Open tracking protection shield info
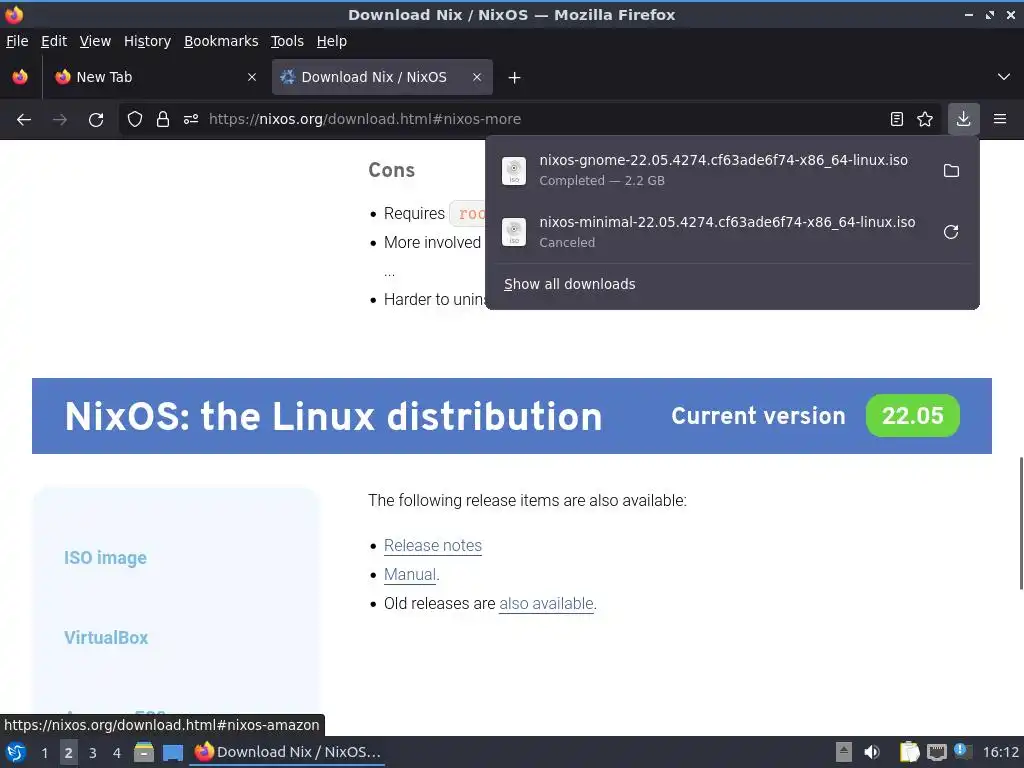 click(135, 119)
